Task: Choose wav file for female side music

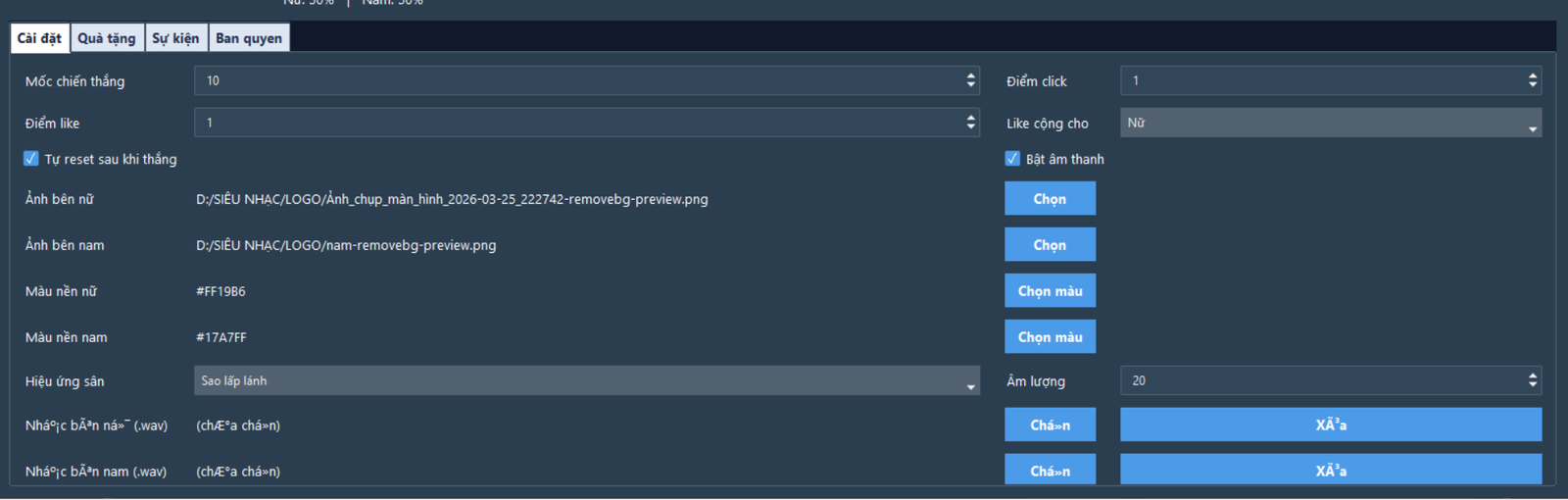Action: [x=1050, y=425]
